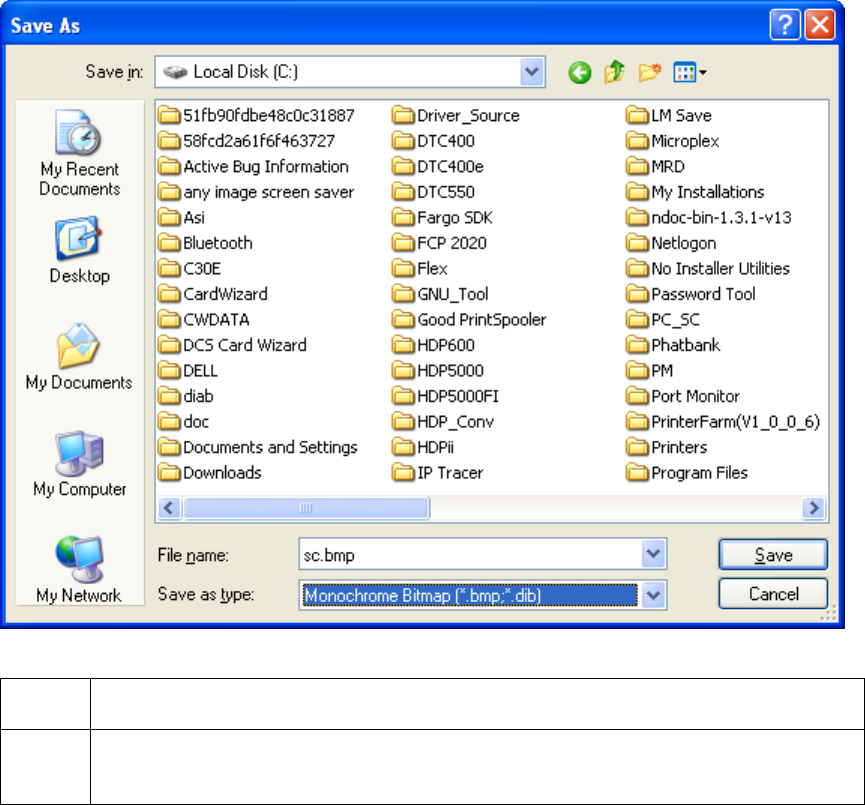
Task: Go up one folder level
Action: point(614,72)
